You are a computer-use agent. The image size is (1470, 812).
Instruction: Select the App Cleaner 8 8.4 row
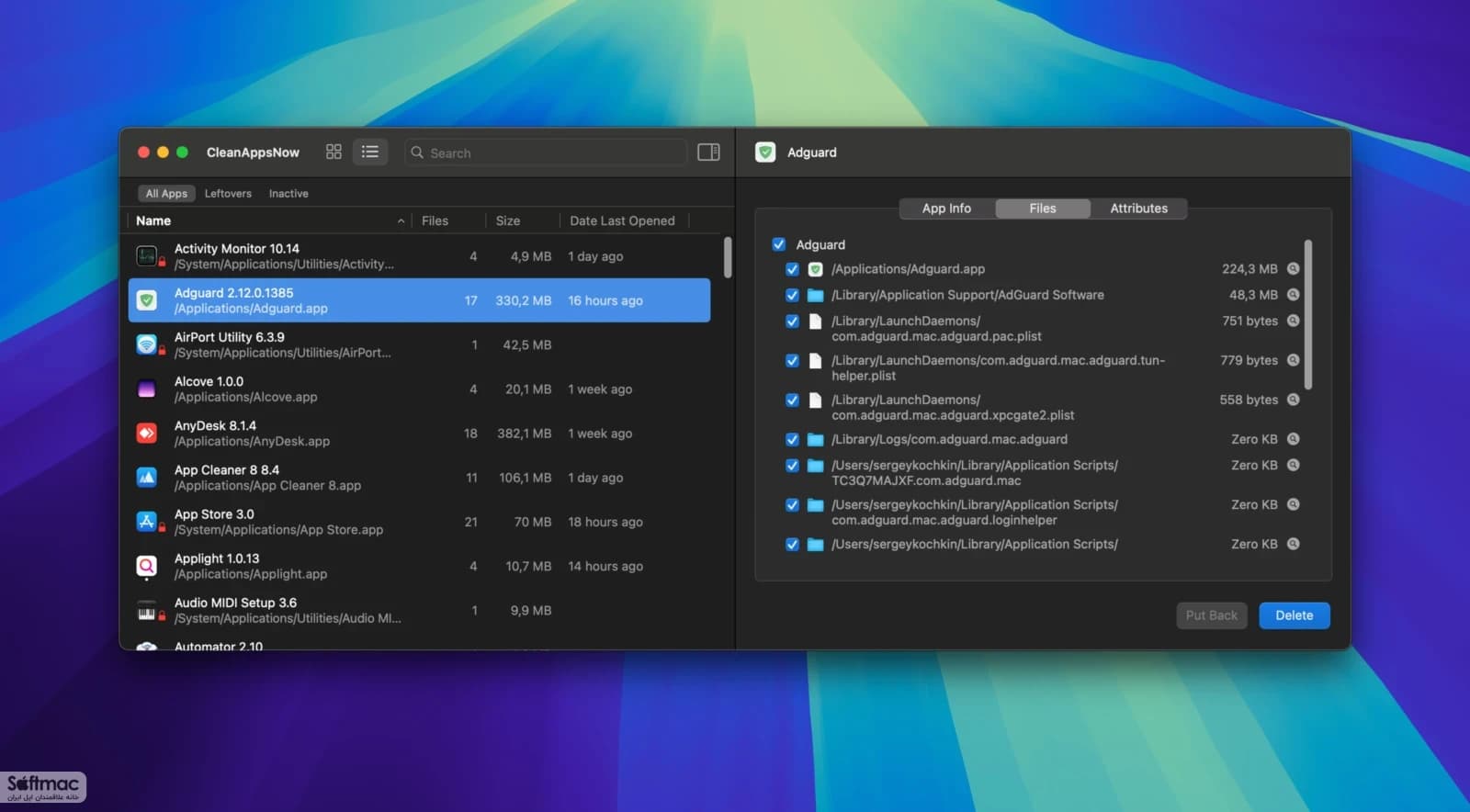(419, 478)
